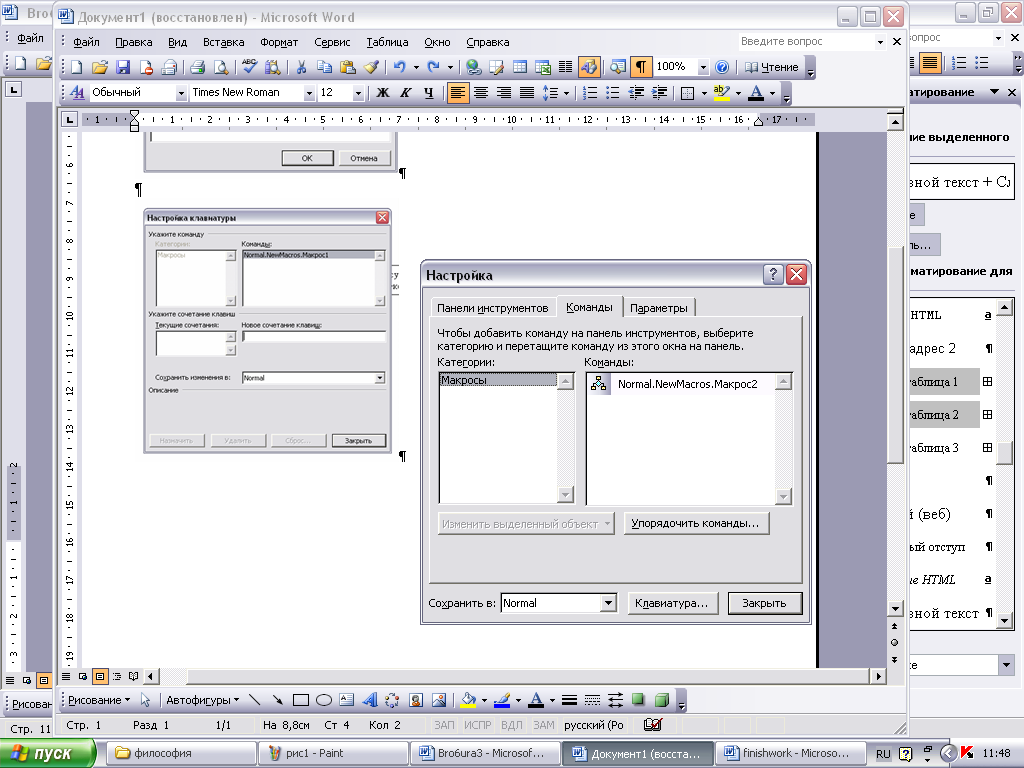This screenshot has width=1024, height=768.
Task: Click the Undo arrow icon
Action: pos(399,67)
